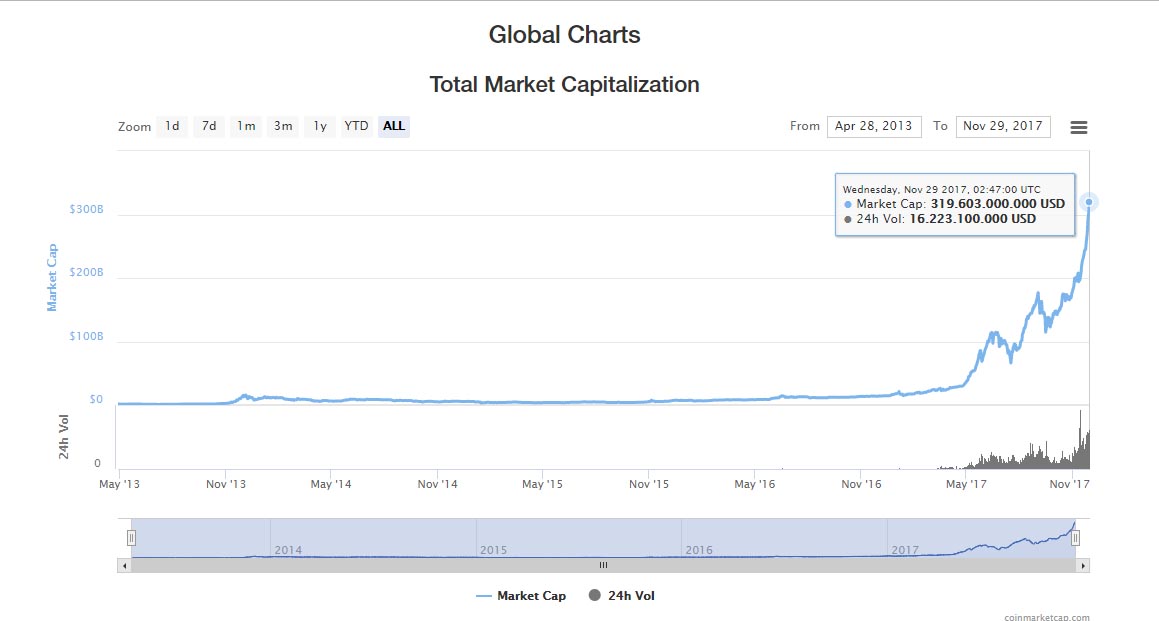The image size is (1159, 621).
Task: Open the chart hamburger context menu
Action: [1078, 127]
